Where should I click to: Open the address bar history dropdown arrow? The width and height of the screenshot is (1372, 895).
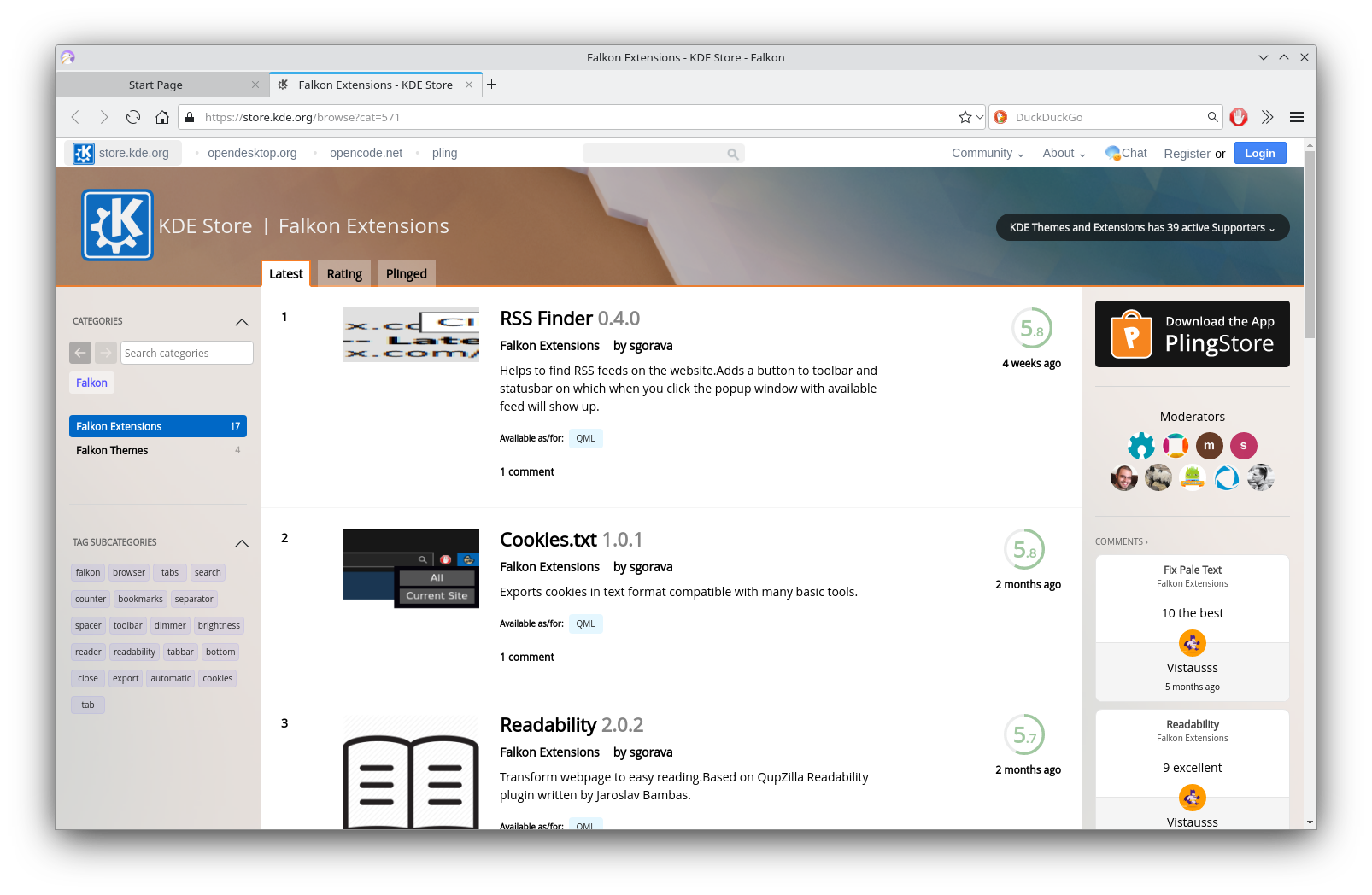(x=979, y=117)
